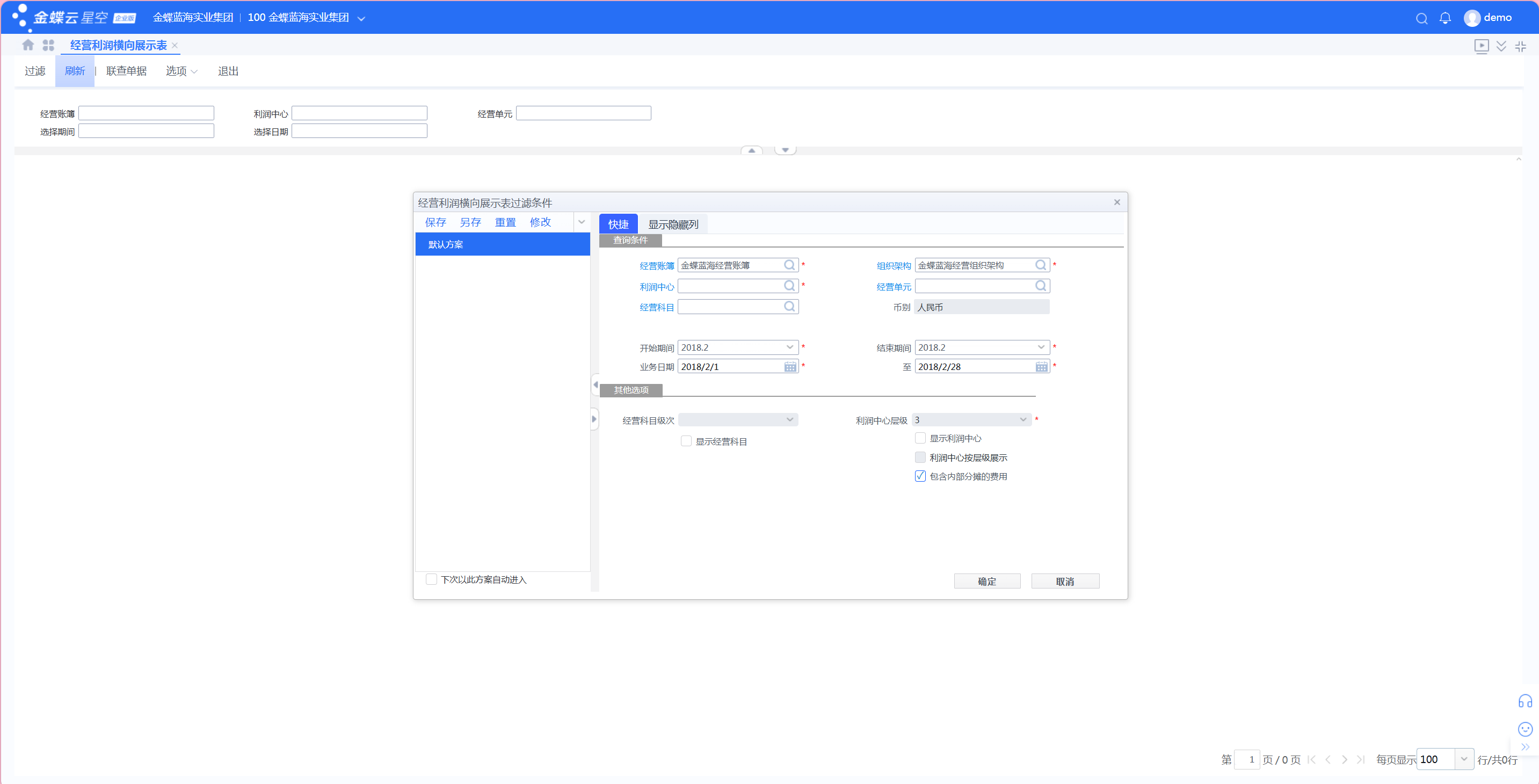The width and height of the screenshot is (1539, 784).
Task: Open lookup for 经营账簿 field in dialog
Action: tap(789, 265)
